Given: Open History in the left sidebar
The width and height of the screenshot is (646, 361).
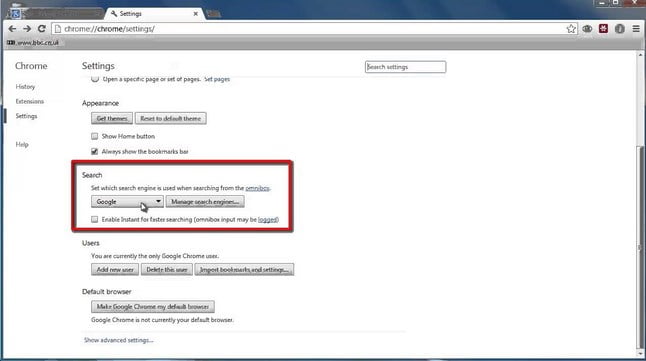Looking at the screenshot, I should [25, 87].
